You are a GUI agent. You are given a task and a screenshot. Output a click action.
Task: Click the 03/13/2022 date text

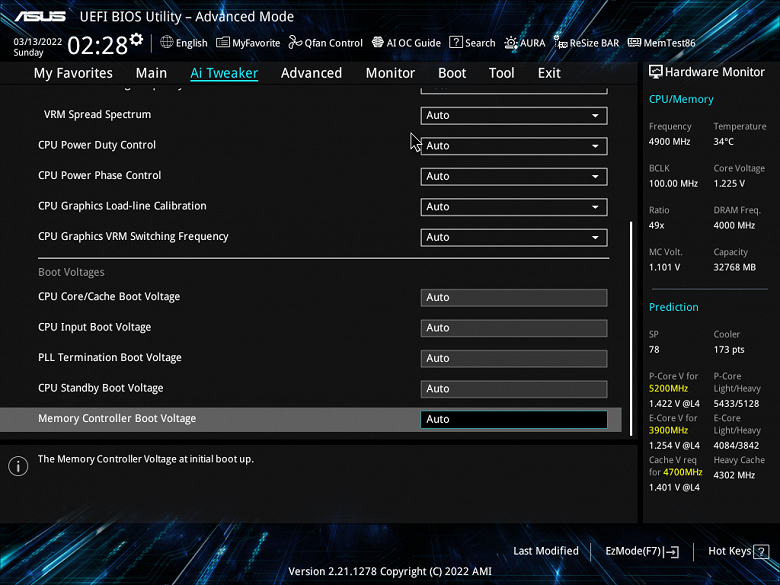click(x=37, y=42)
